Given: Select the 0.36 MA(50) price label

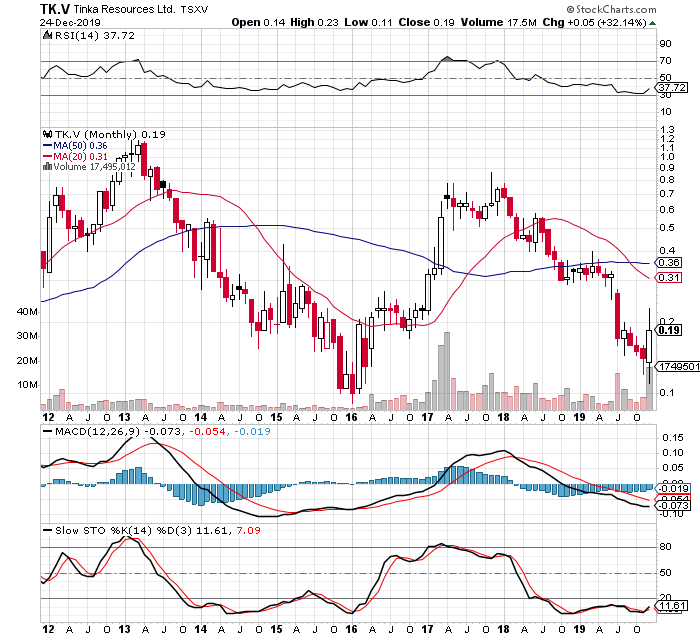Looking at the screenshot, I should [x=669, y=262].
